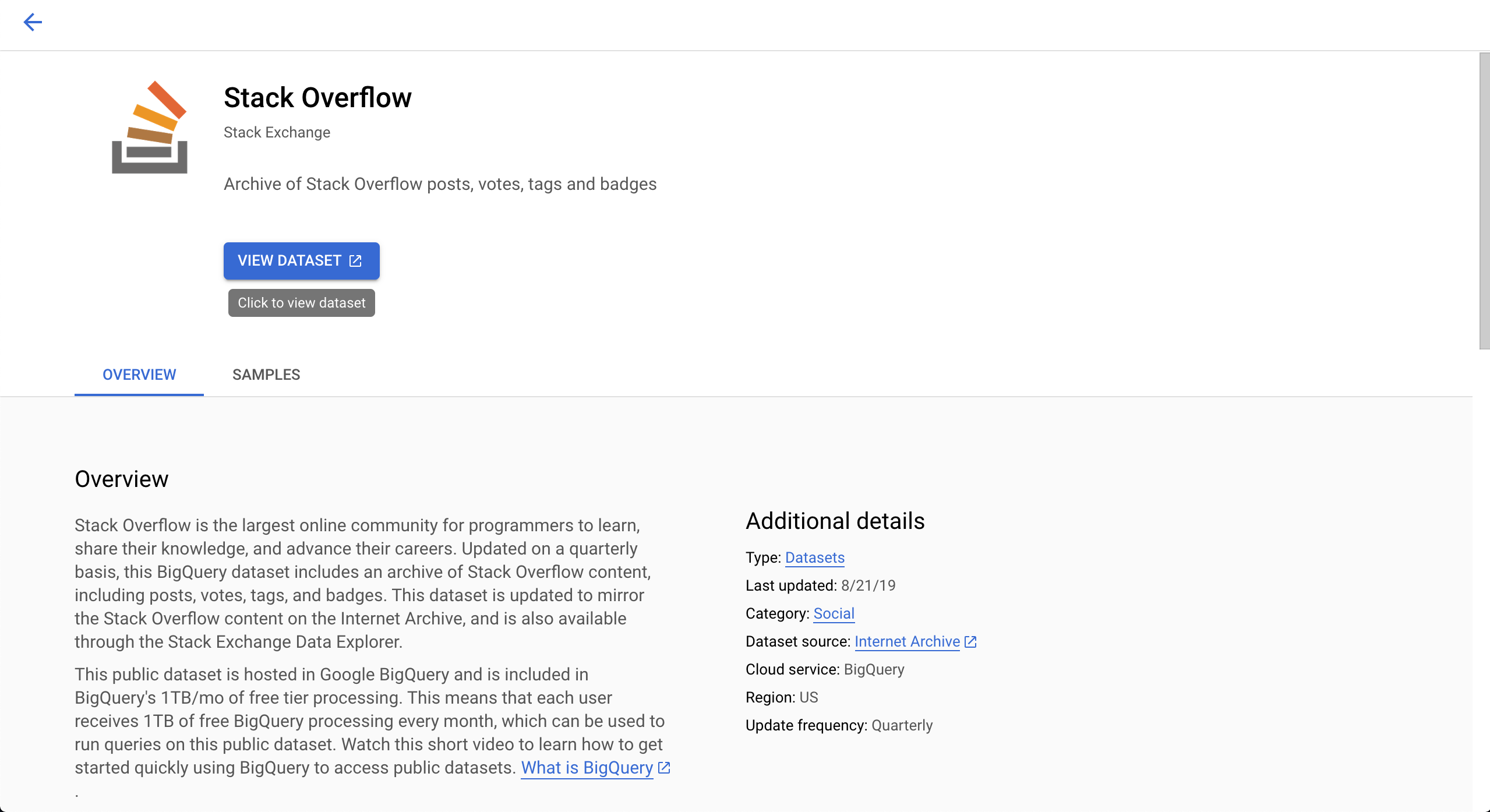This screenshot has height=812, width=1490.
Task: Click the Stack Overflow logo image
Action: (x=150, y=127)
